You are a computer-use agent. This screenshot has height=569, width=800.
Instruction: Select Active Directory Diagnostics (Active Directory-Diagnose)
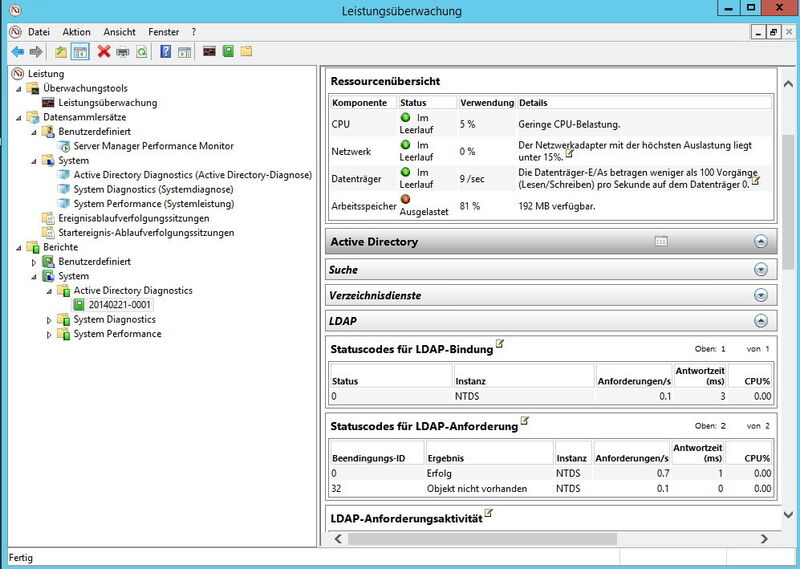click(192, 175)
